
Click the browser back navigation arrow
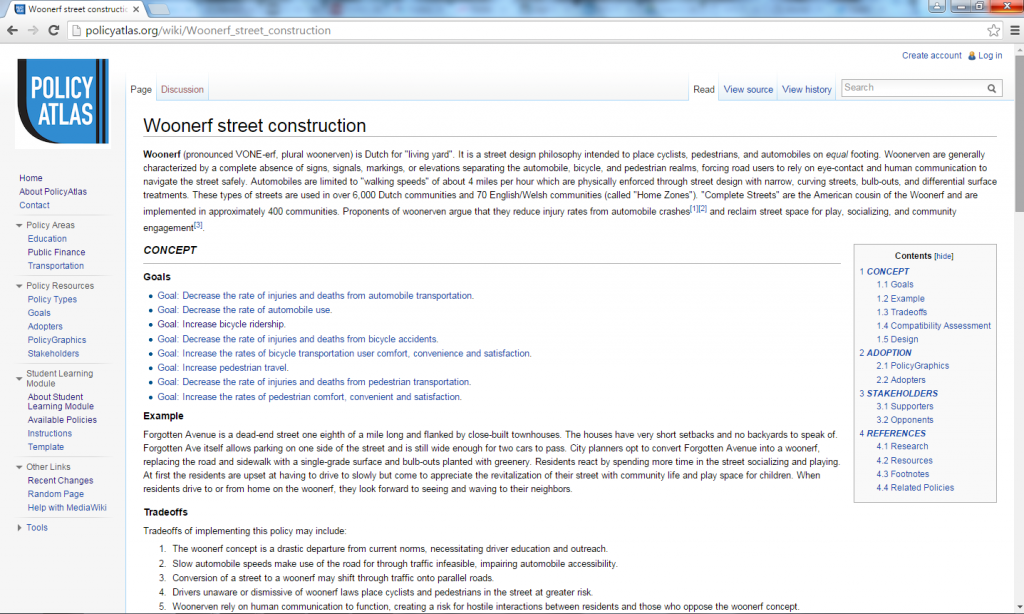11,30
